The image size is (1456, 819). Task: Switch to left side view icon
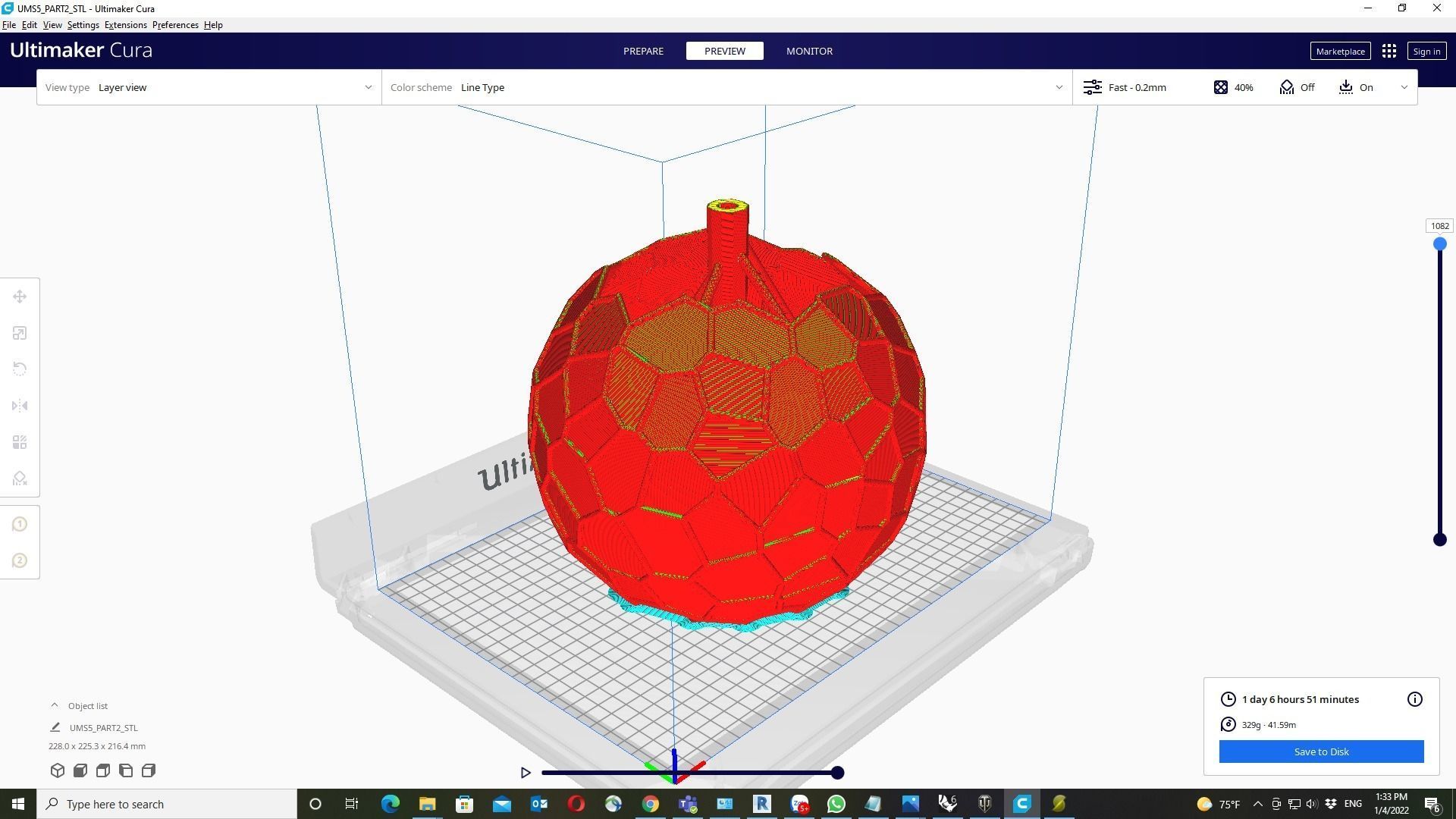pyautogui.click(x=126, y=770)
